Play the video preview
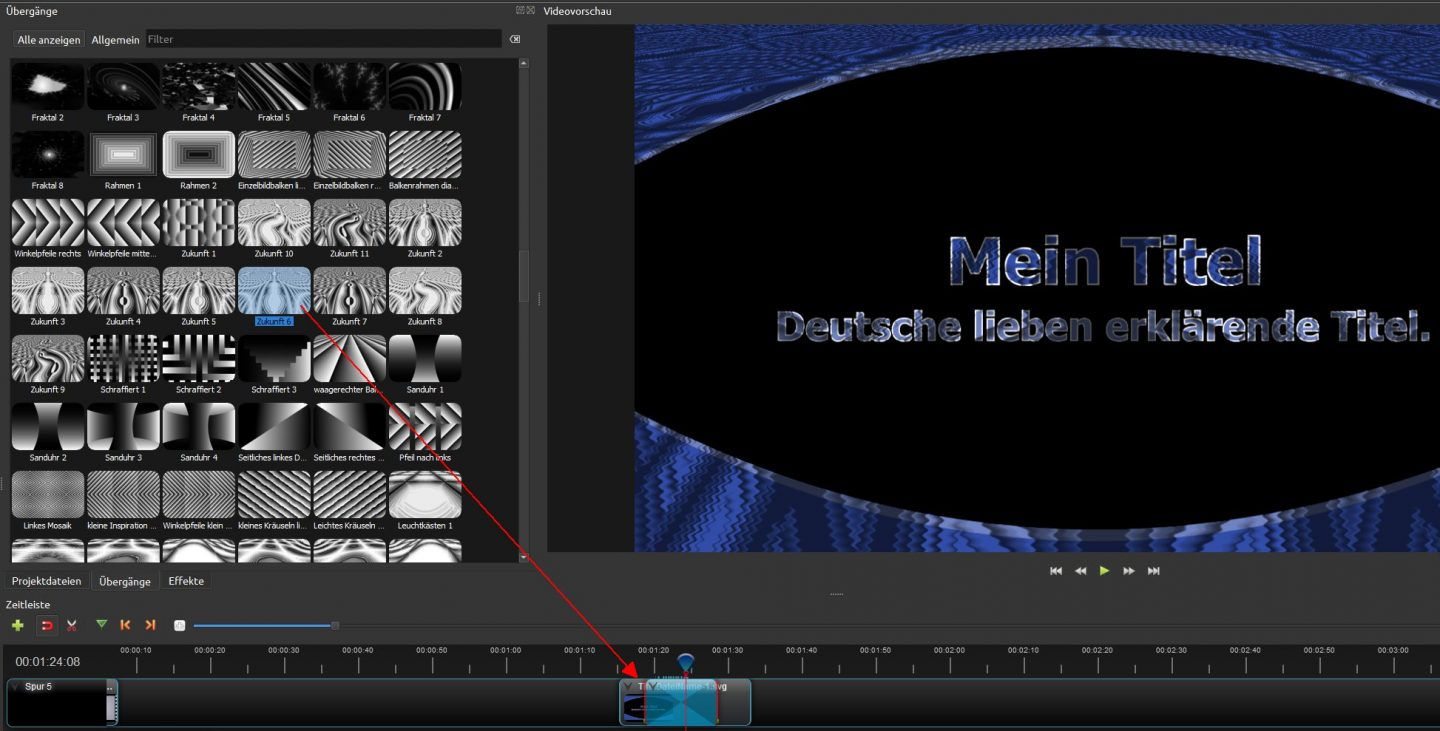 click(1104, 571)
